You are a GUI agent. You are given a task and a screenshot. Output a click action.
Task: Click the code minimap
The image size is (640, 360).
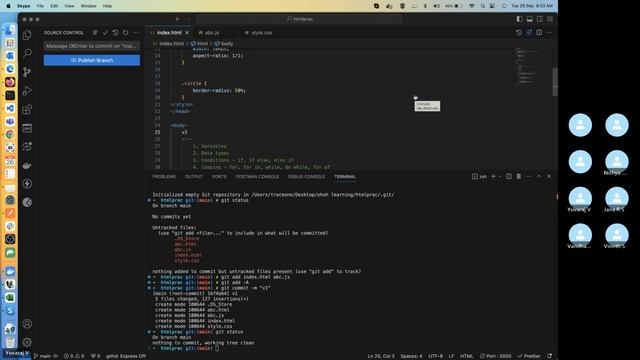[531, 67]
